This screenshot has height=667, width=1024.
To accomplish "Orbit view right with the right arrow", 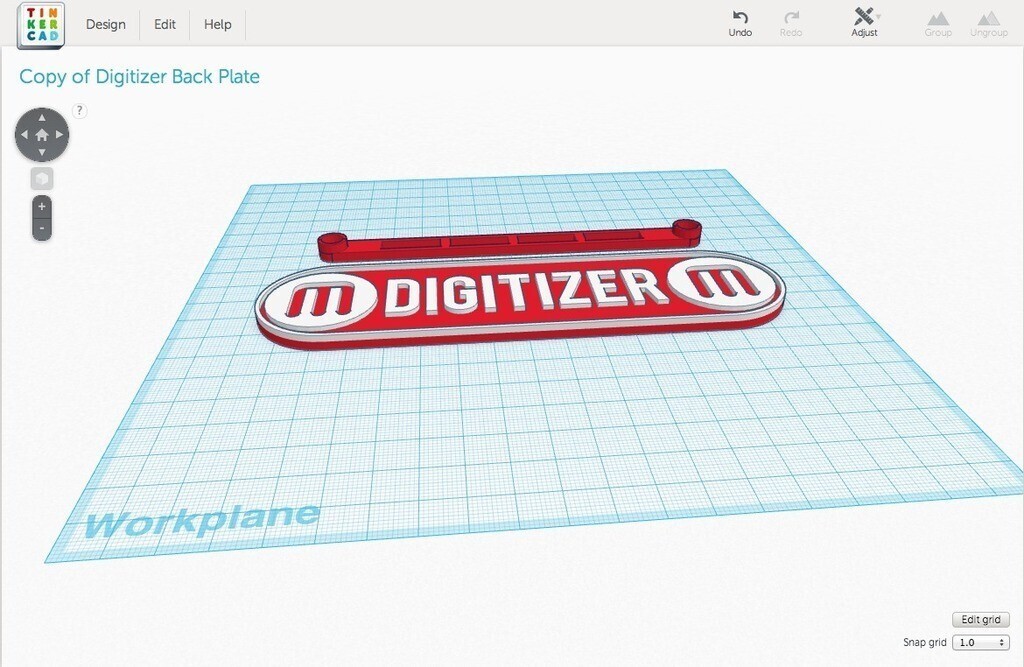I will click(59, 135).
